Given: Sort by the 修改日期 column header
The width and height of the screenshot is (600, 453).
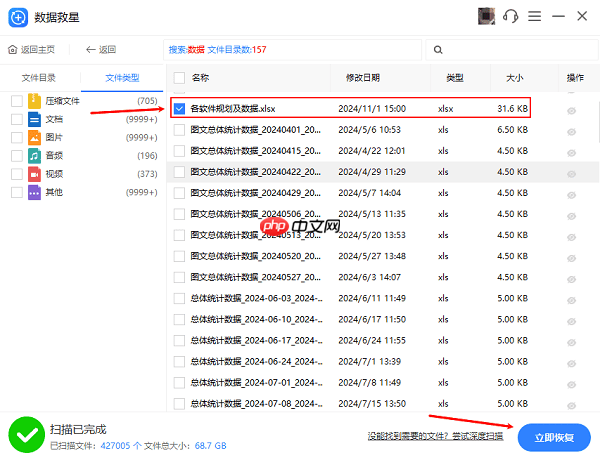Looking at the screenshot, I should (363, 78).
